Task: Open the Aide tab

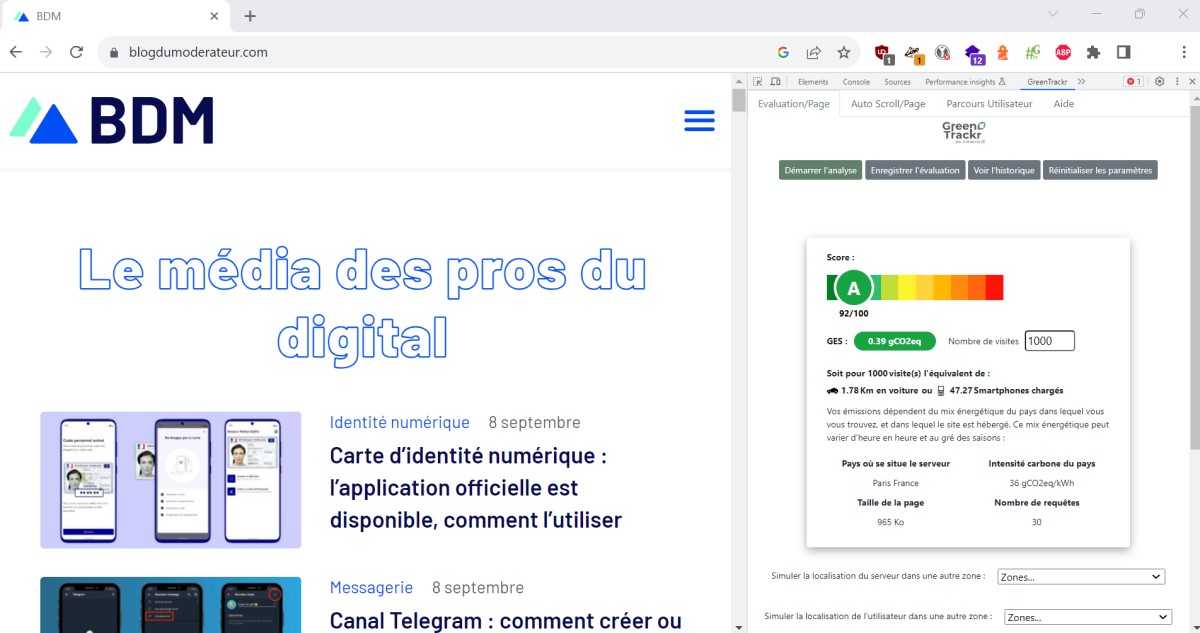Action: pyautogui.click(x=1064, y=104)
